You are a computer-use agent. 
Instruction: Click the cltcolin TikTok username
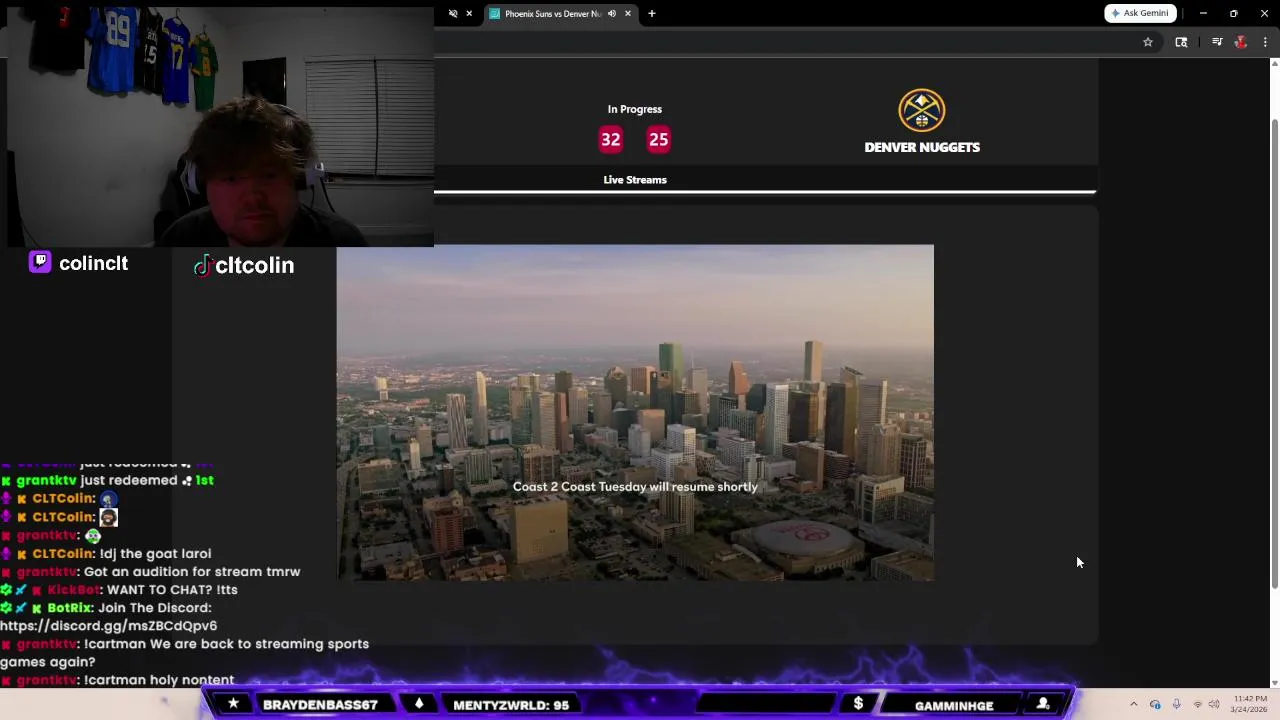point(255,265)
